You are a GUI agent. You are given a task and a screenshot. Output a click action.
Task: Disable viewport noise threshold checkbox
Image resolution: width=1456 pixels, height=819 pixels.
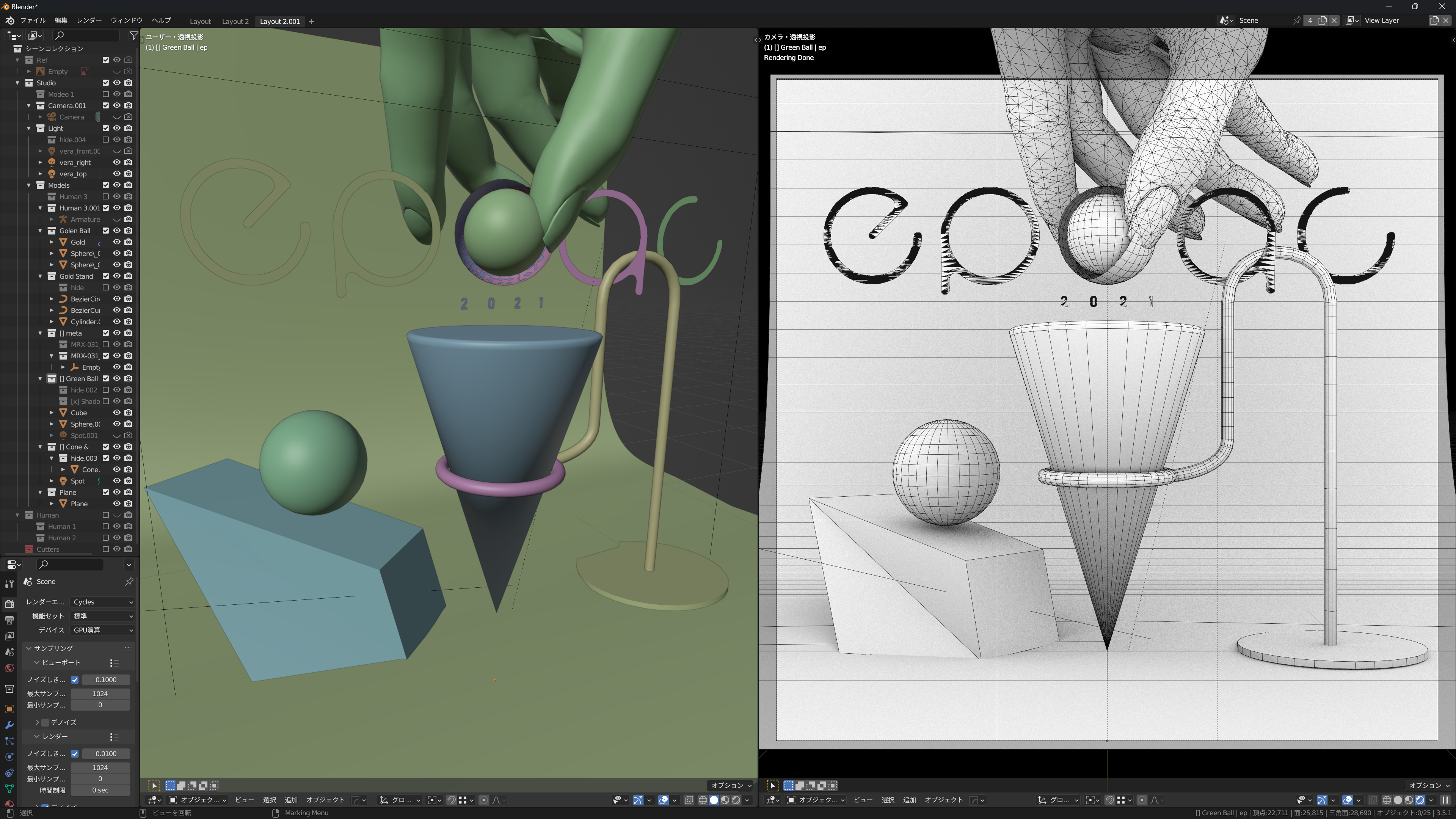[75, 679]
